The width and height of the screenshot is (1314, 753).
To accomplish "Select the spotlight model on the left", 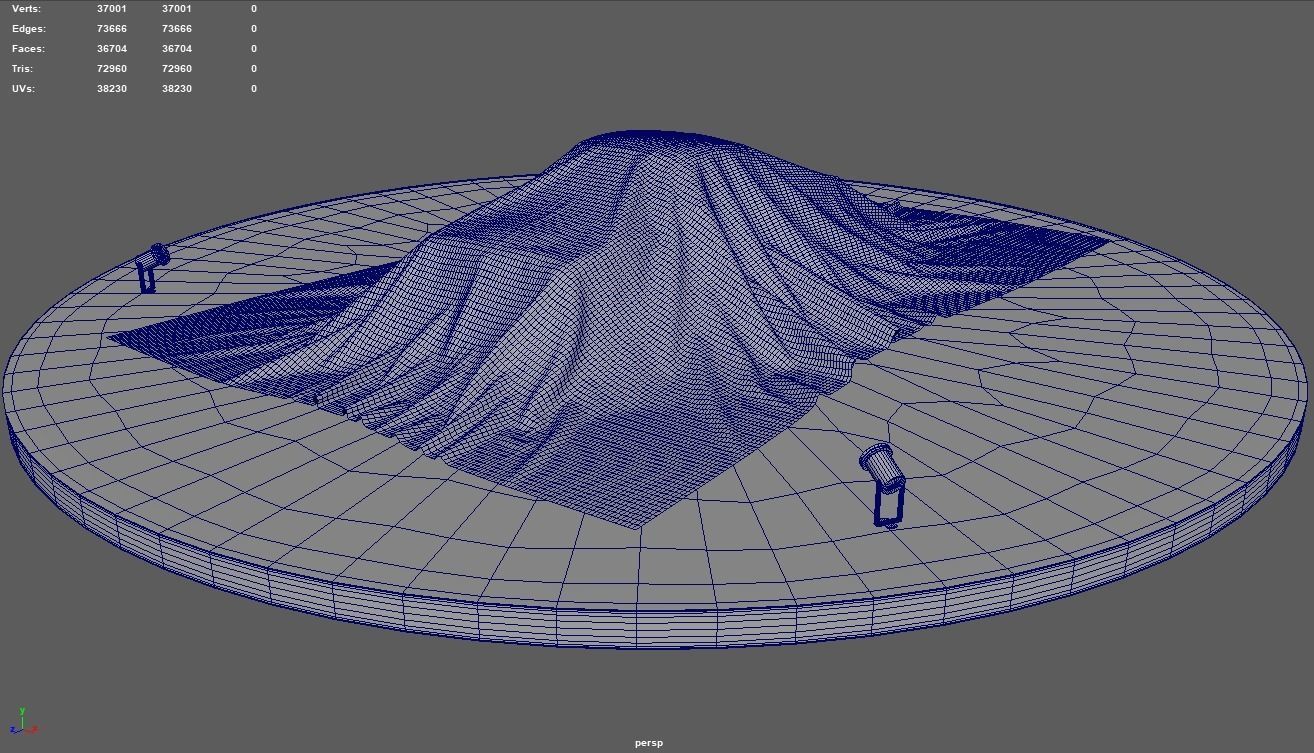I will 152,267.
